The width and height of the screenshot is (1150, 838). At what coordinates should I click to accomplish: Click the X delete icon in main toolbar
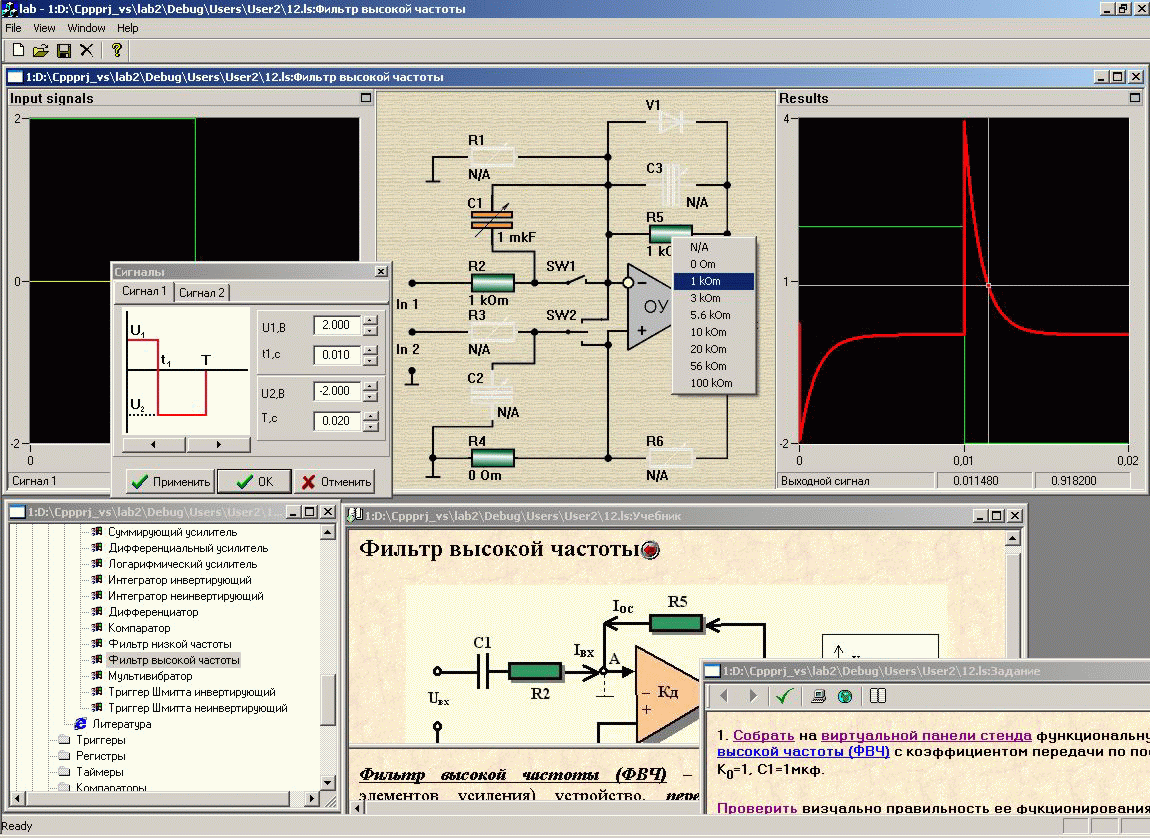[x=87, y=50]
